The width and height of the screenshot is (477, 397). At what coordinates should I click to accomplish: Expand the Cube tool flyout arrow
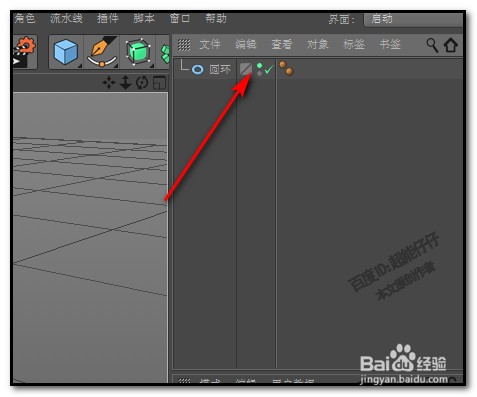click(80, 66)
